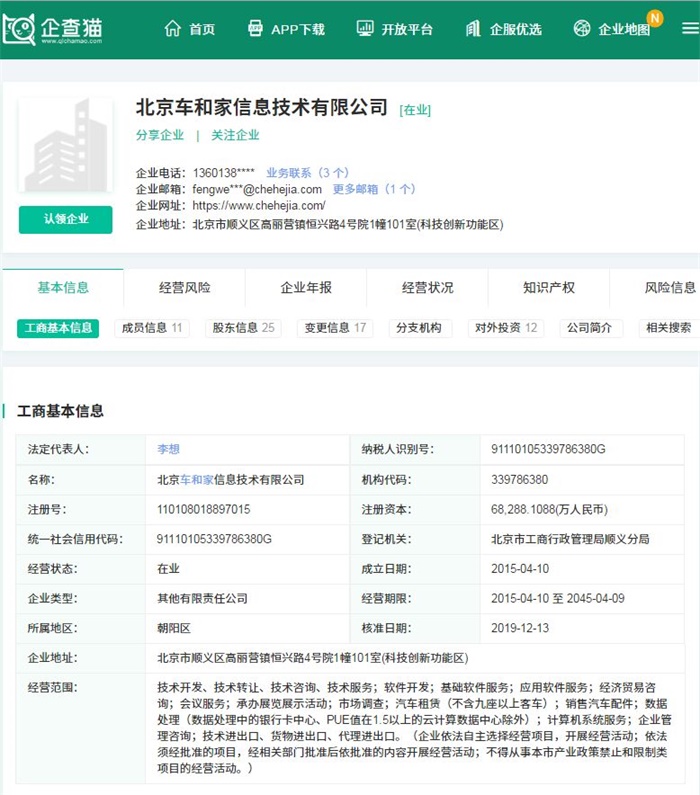The height and width of the screenshot is (795, 700).
Task: Select 成员信息 11 sub-tab
Action: 152,328
